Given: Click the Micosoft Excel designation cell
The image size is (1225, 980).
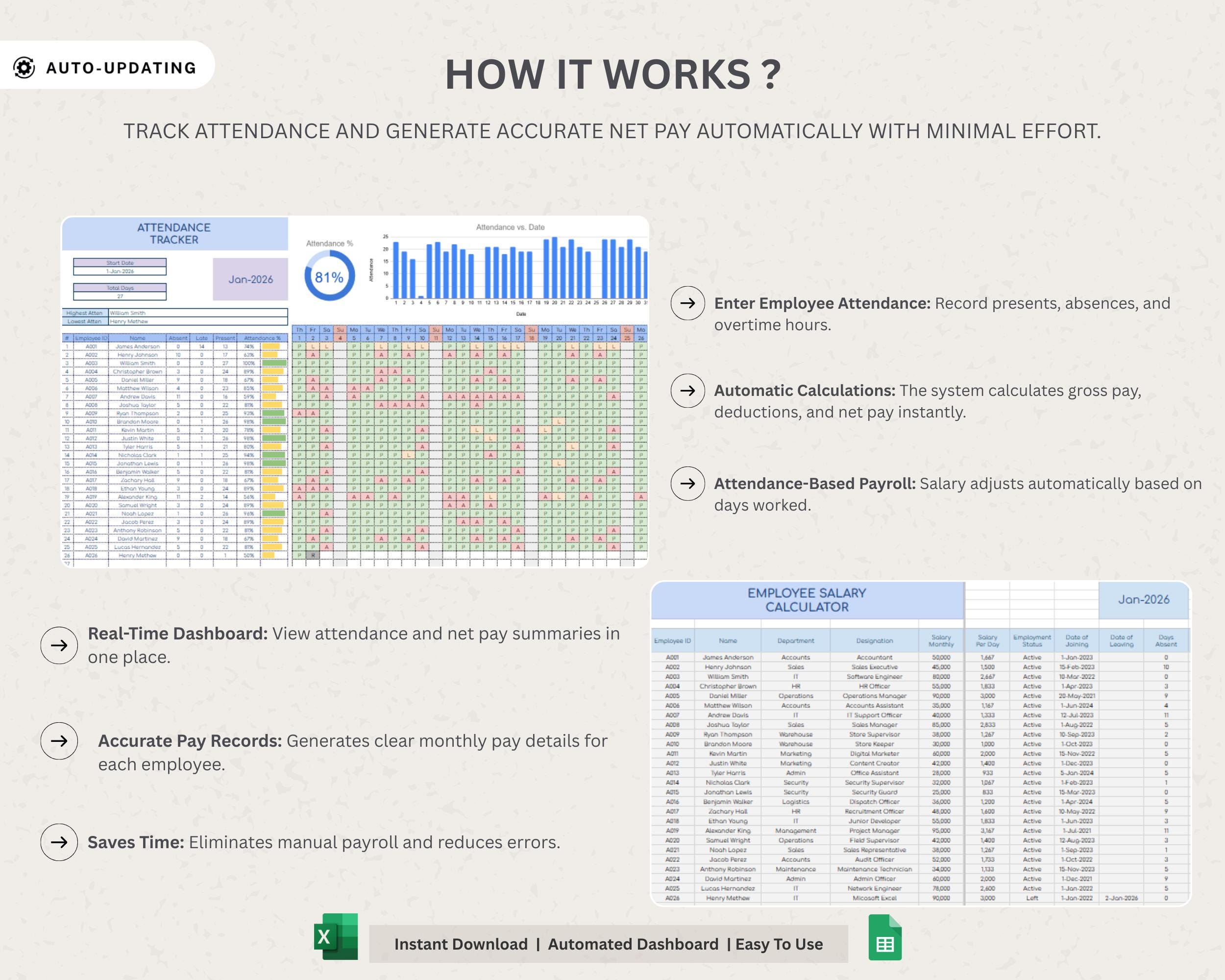Looking at the screenshot, I should pyautogui.click(x=875, y=898).
